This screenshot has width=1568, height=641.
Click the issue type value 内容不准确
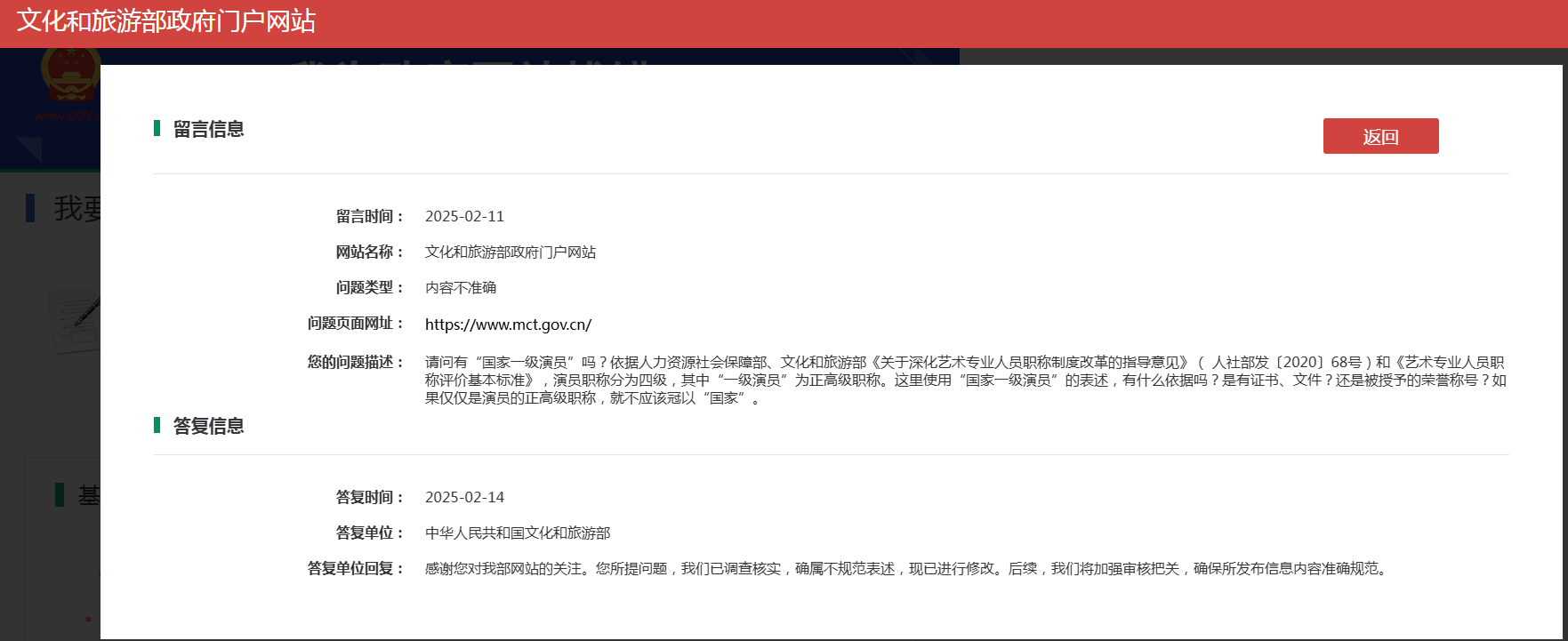coord(461,288)
